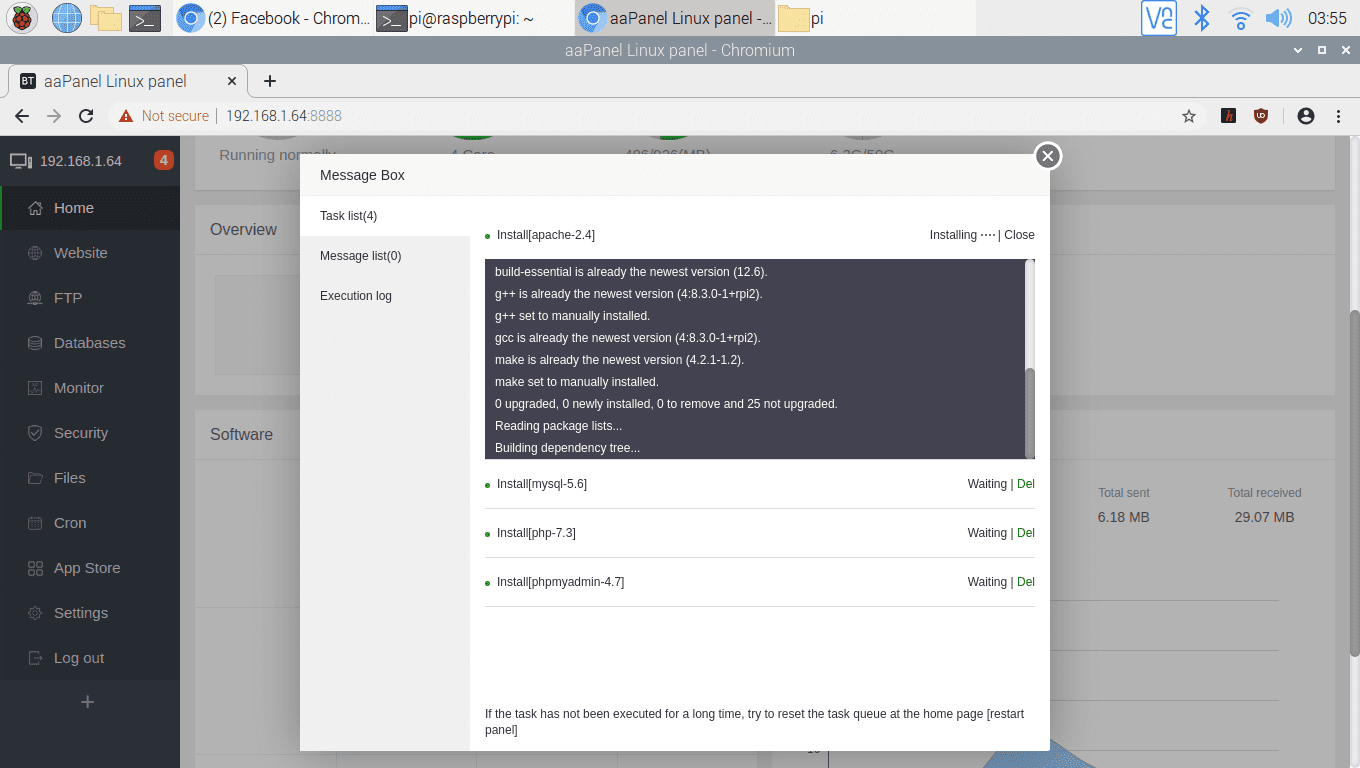Open the Bluetooth tray icon
1360x768 pixels.
[1203, 18]
